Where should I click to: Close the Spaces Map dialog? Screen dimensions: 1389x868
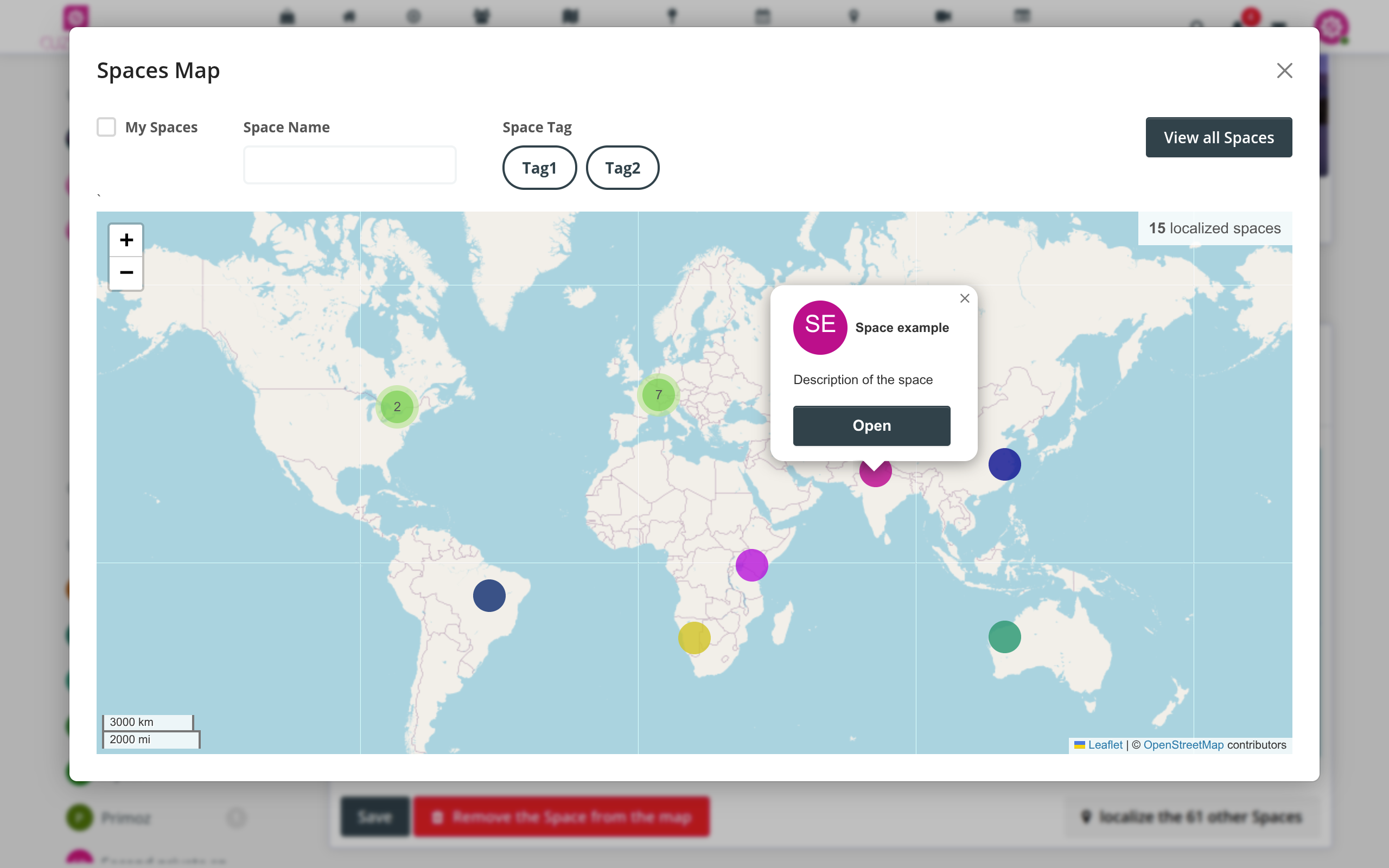[1284, 71]
